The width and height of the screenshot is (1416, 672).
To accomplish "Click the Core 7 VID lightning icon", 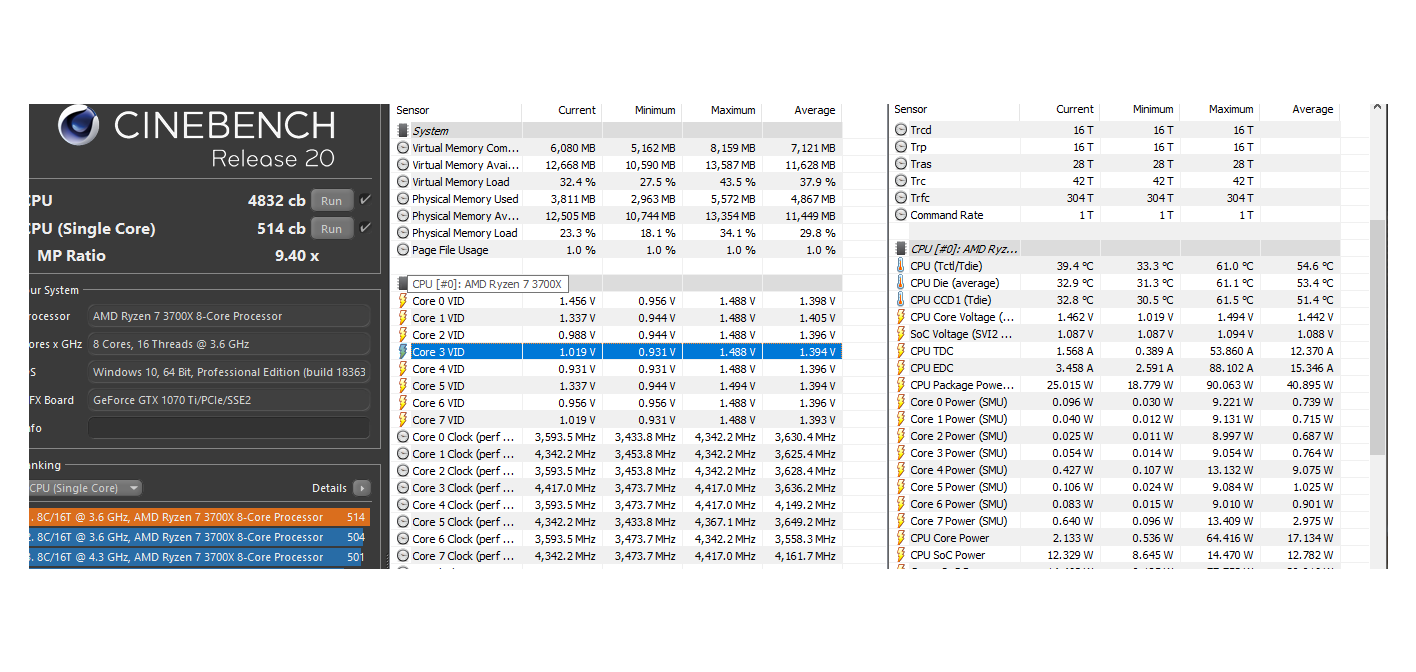I will tap(403, 420).
